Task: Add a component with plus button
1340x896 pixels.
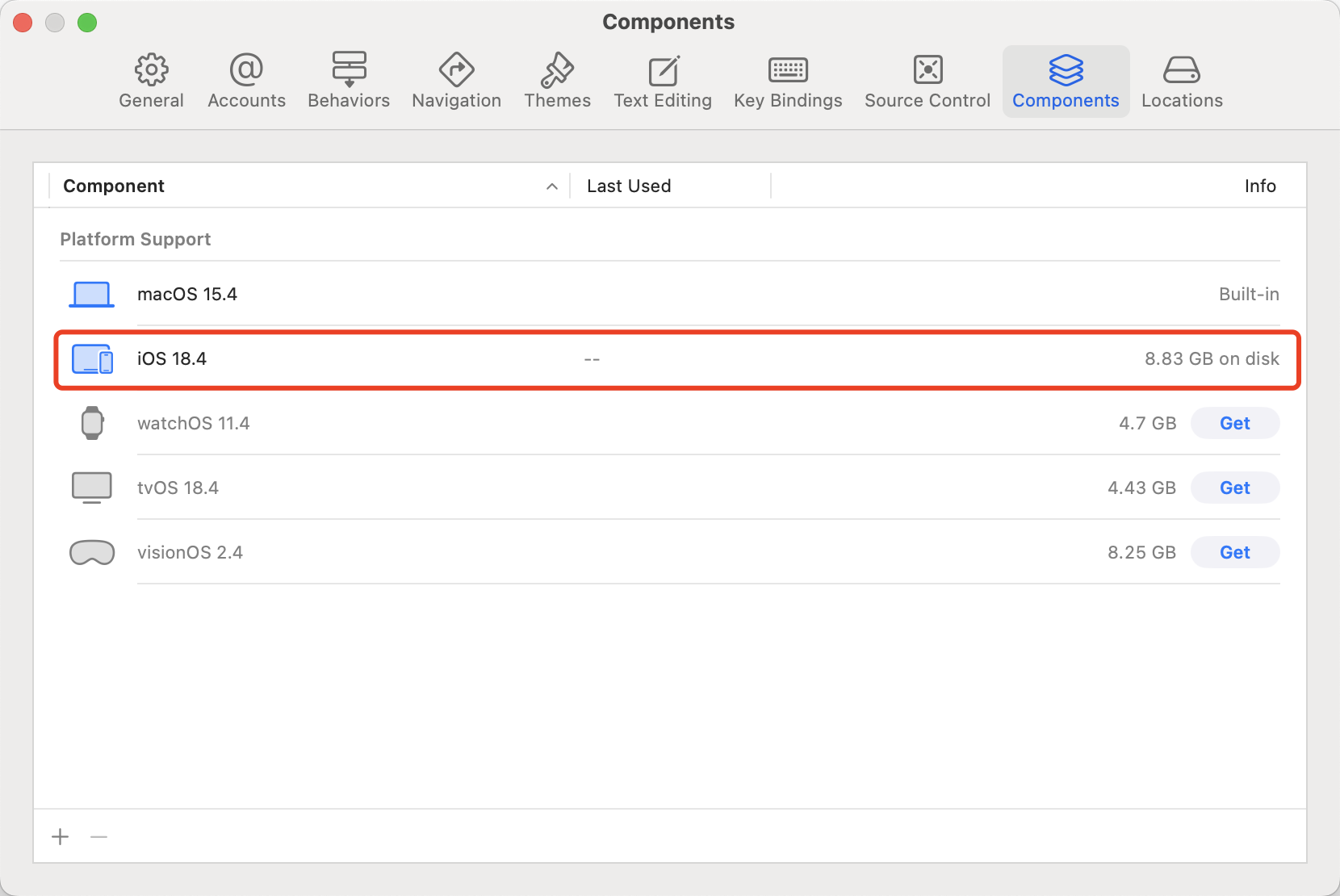Action: [x=61, y=837]
